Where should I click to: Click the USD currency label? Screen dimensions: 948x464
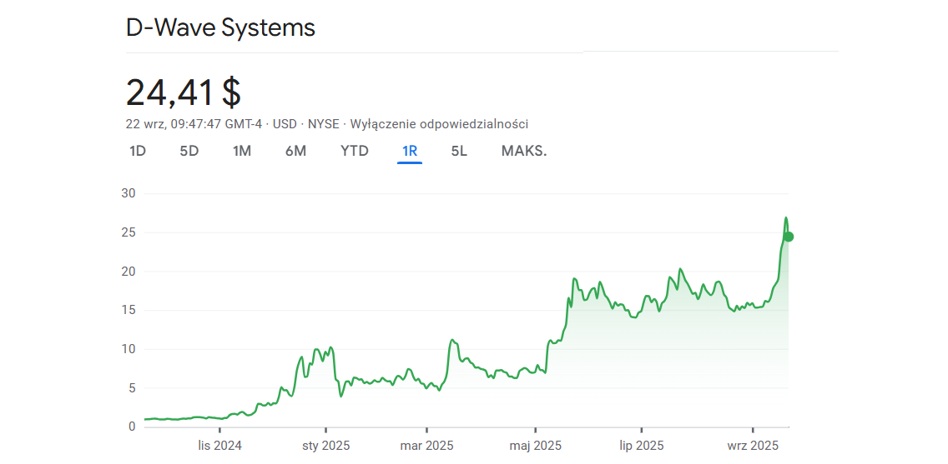pyautogui.click(x=285, y=124)
